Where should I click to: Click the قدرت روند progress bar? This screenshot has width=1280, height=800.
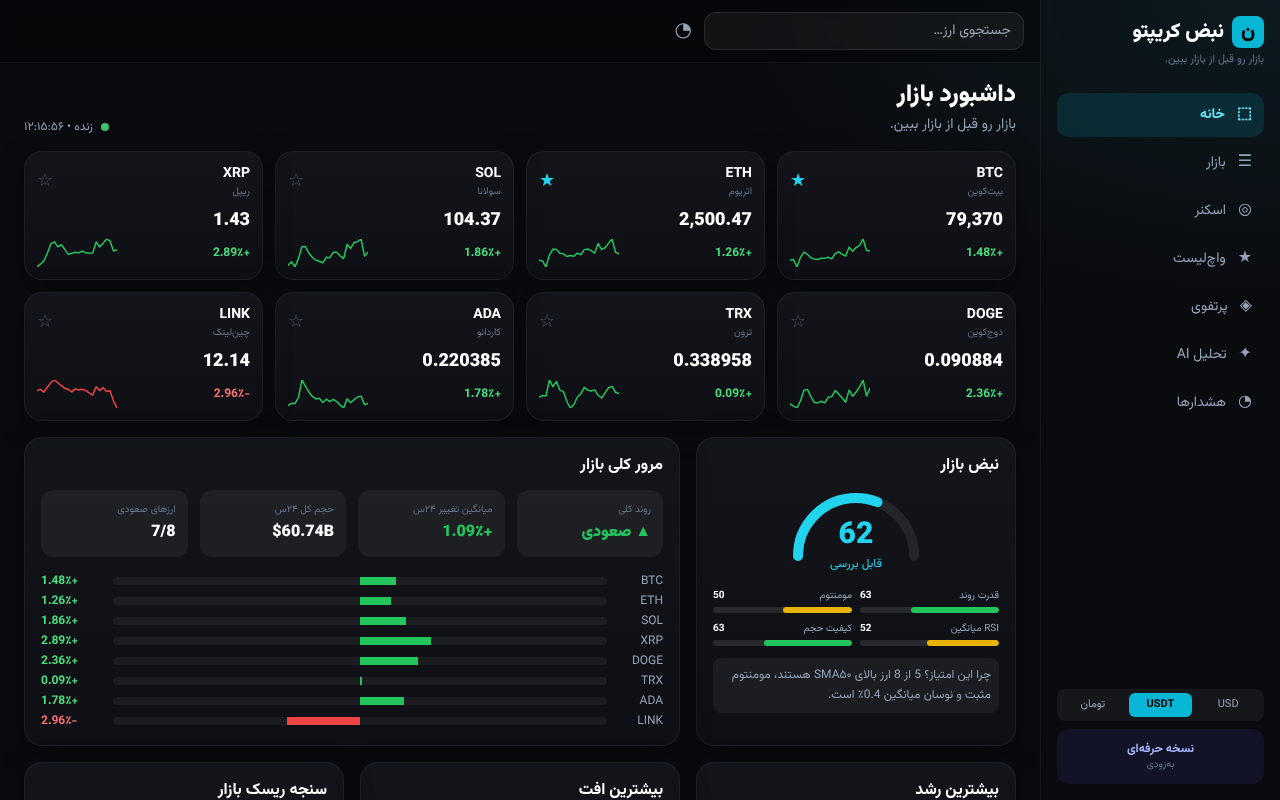point(929,610)
